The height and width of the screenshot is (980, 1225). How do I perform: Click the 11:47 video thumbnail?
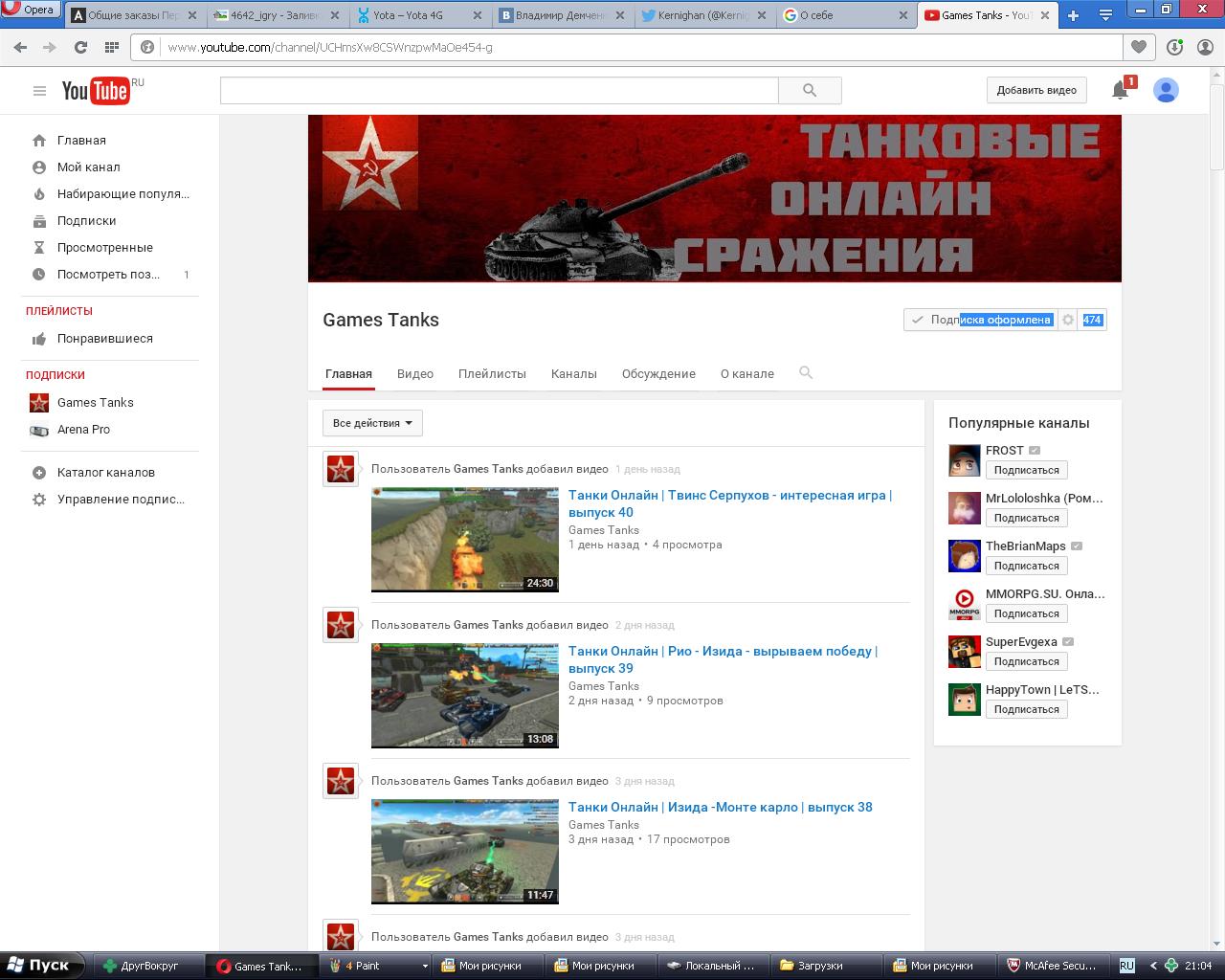click(x=465, y=852)
